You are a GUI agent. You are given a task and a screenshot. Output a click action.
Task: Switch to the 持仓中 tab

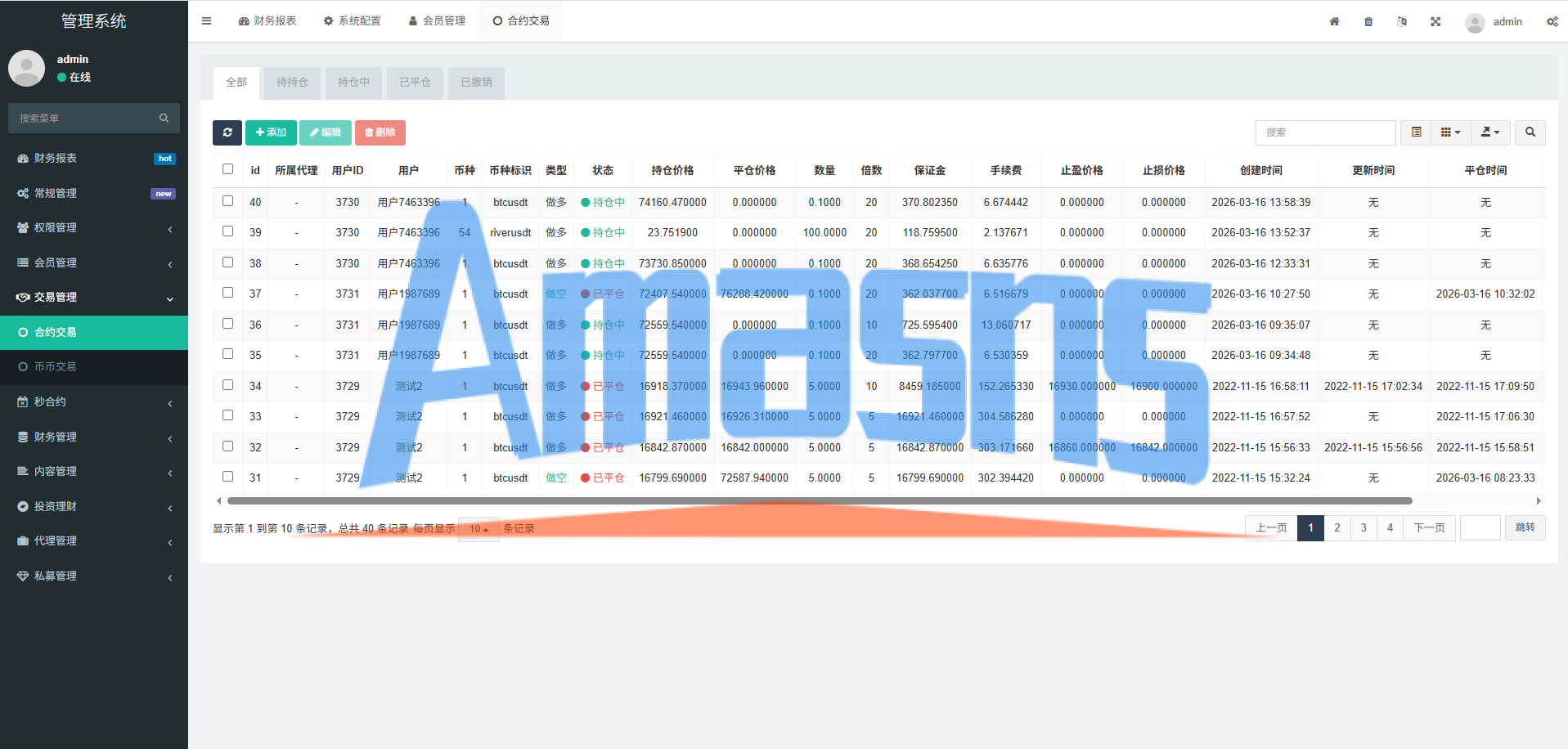pos(353,83)
